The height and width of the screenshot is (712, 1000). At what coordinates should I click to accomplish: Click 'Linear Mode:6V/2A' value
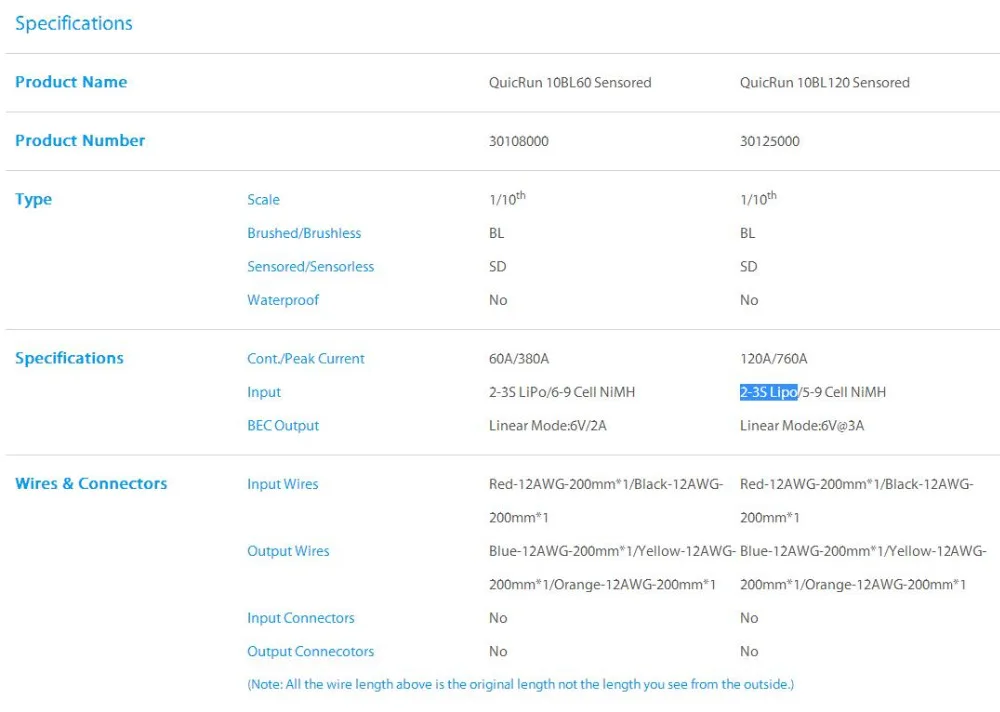pos(547,426)
